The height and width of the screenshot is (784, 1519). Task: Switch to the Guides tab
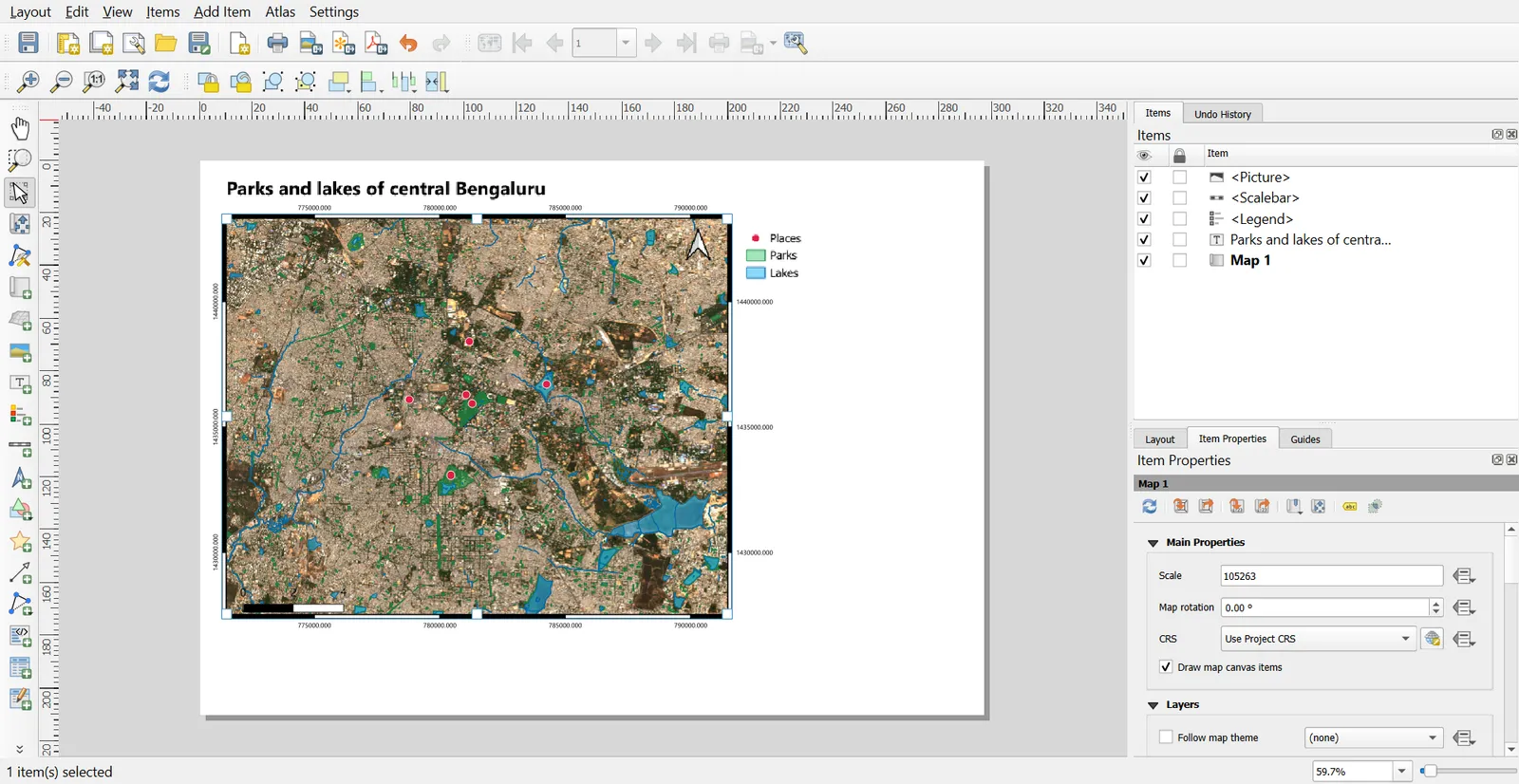coord(1305,439)
